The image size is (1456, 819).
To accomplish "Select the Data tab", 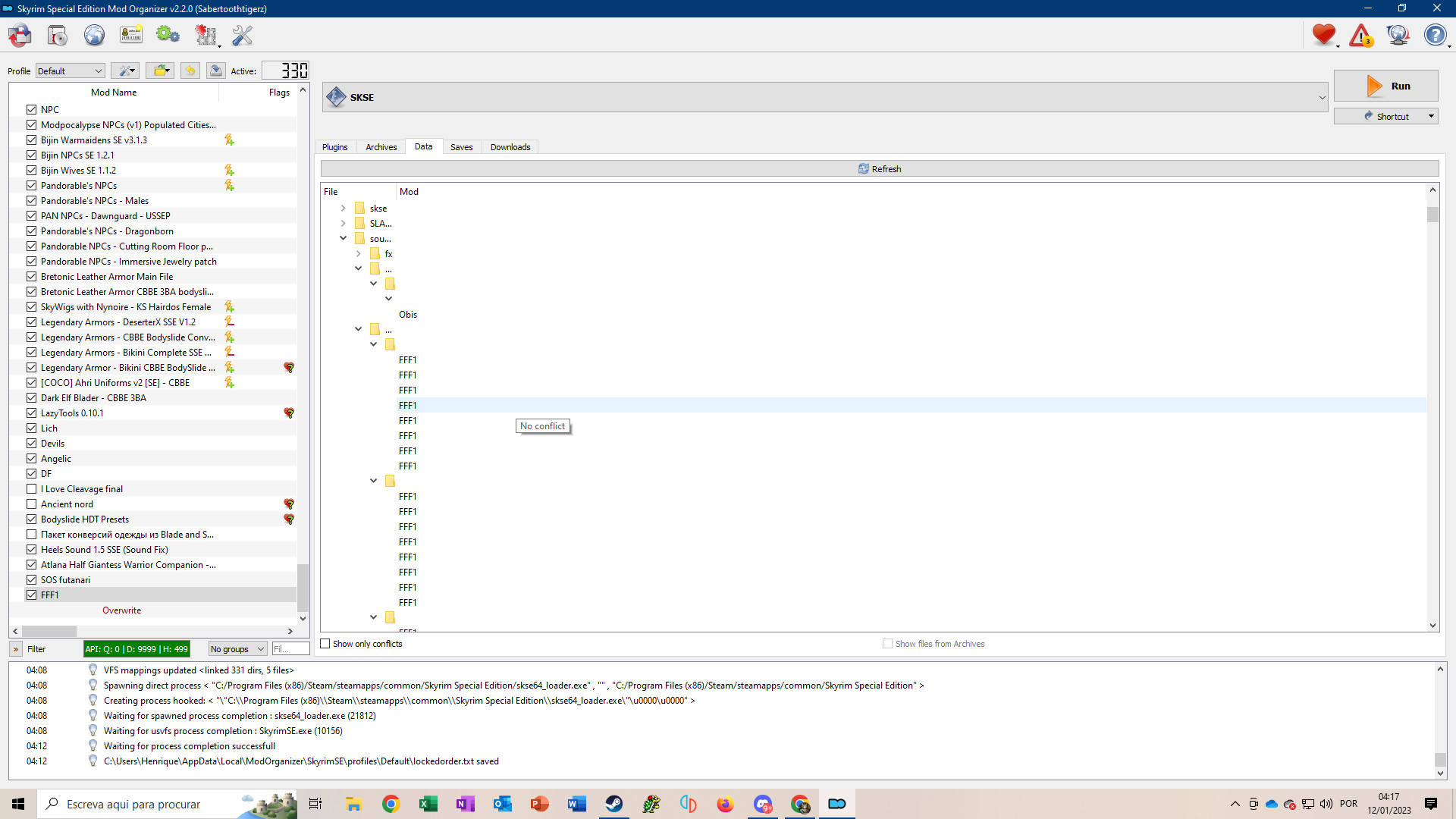I will 424,146.
